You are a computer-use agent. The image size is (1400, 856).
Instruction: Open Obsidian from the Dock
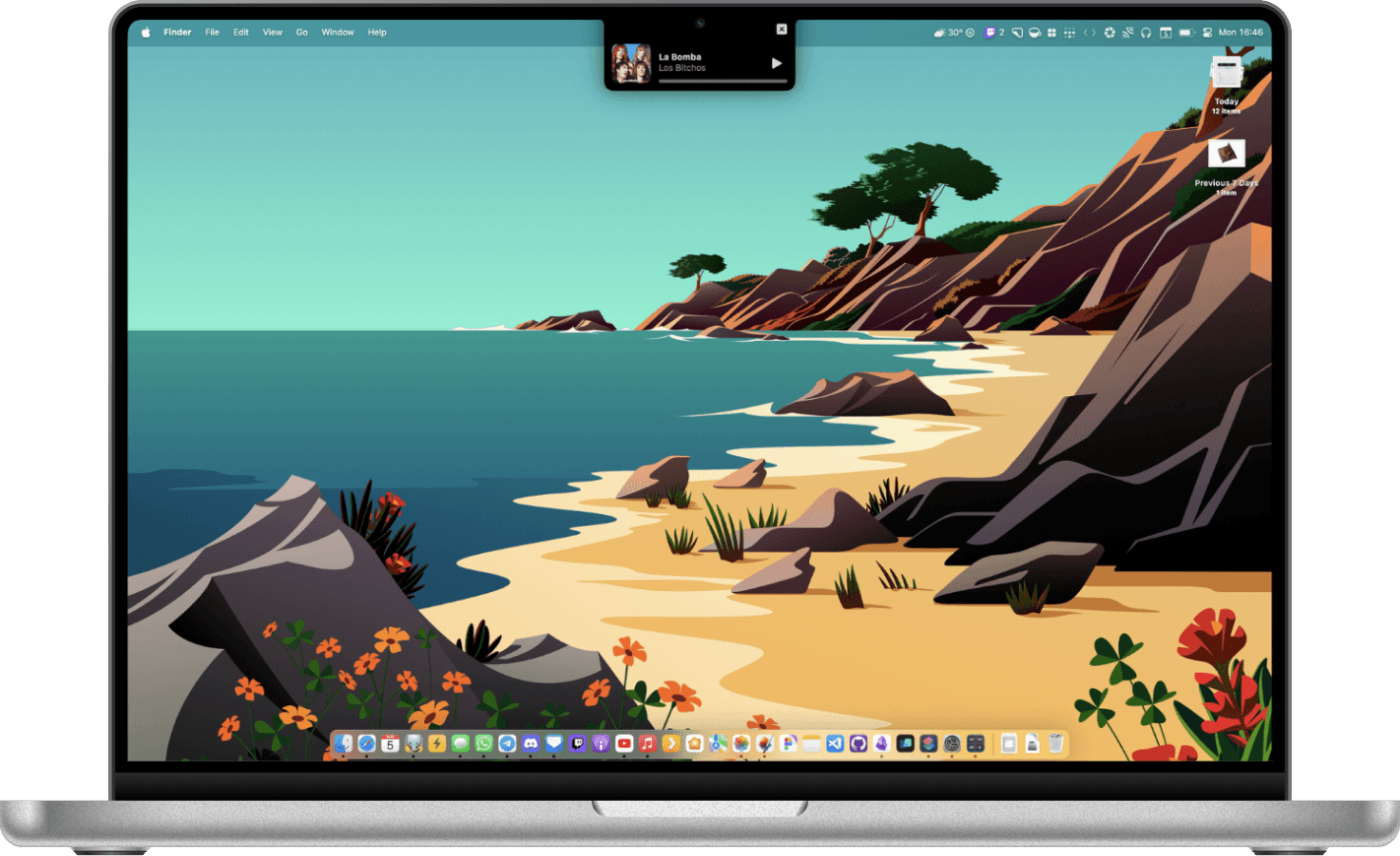point(882,745)
